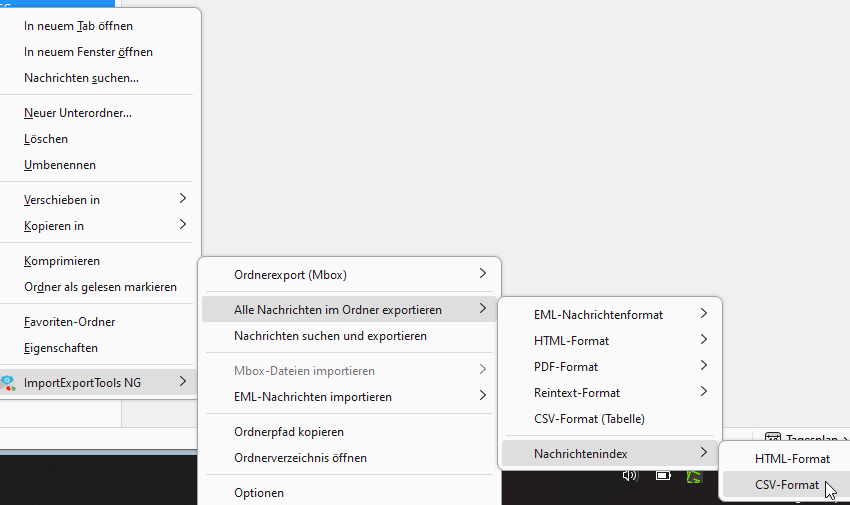Click the Tagesplan calendar icon
This screenshot has height=505, width=850.
pos(772,438)
